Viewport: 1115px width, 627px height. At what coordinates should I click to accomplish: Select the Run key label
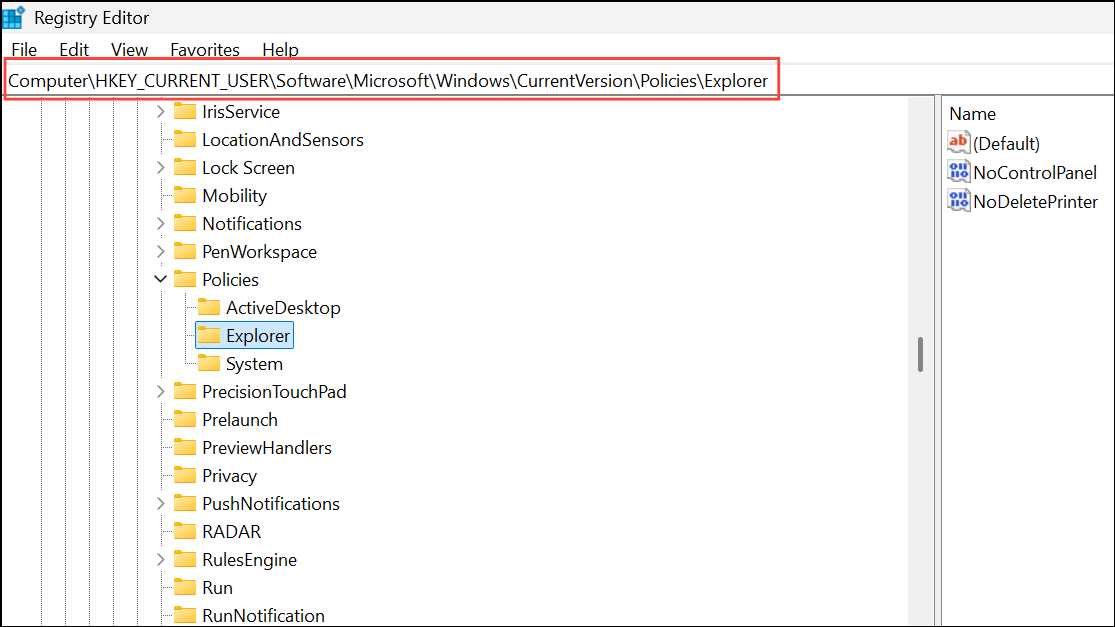(218, 588)
